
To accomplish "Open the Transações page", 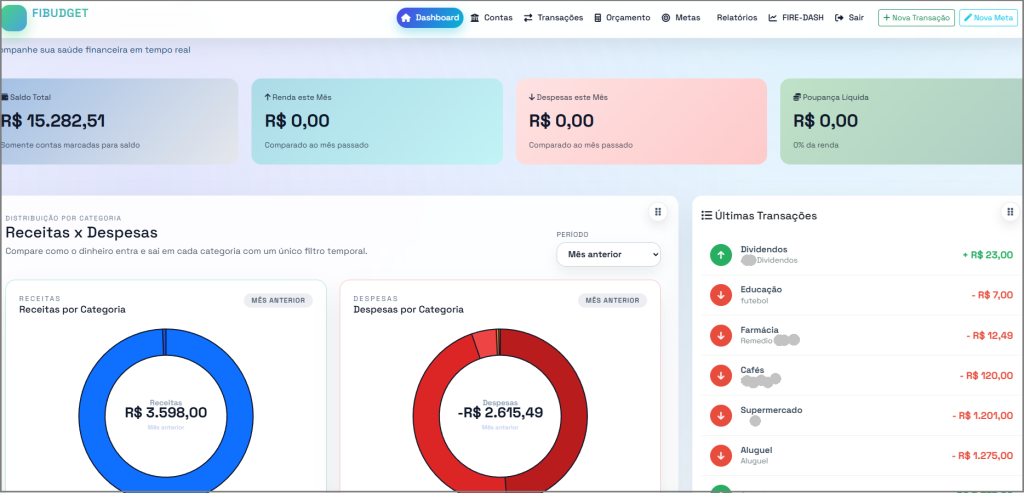I will pos(553,18).
